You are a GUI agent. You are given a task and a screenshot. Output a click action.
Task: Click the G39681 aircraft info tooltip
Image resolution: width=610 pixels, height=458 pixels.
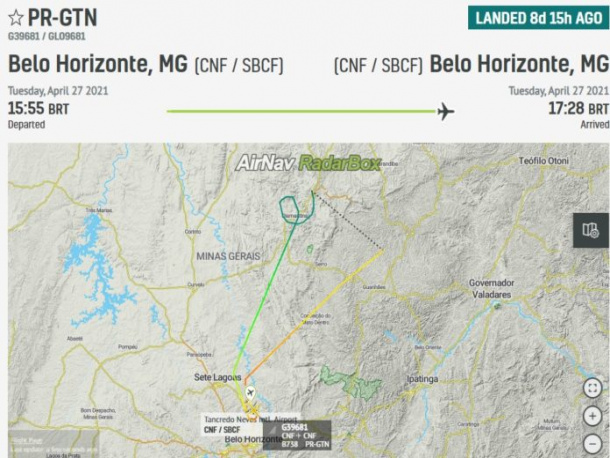(x=297, y=435)
